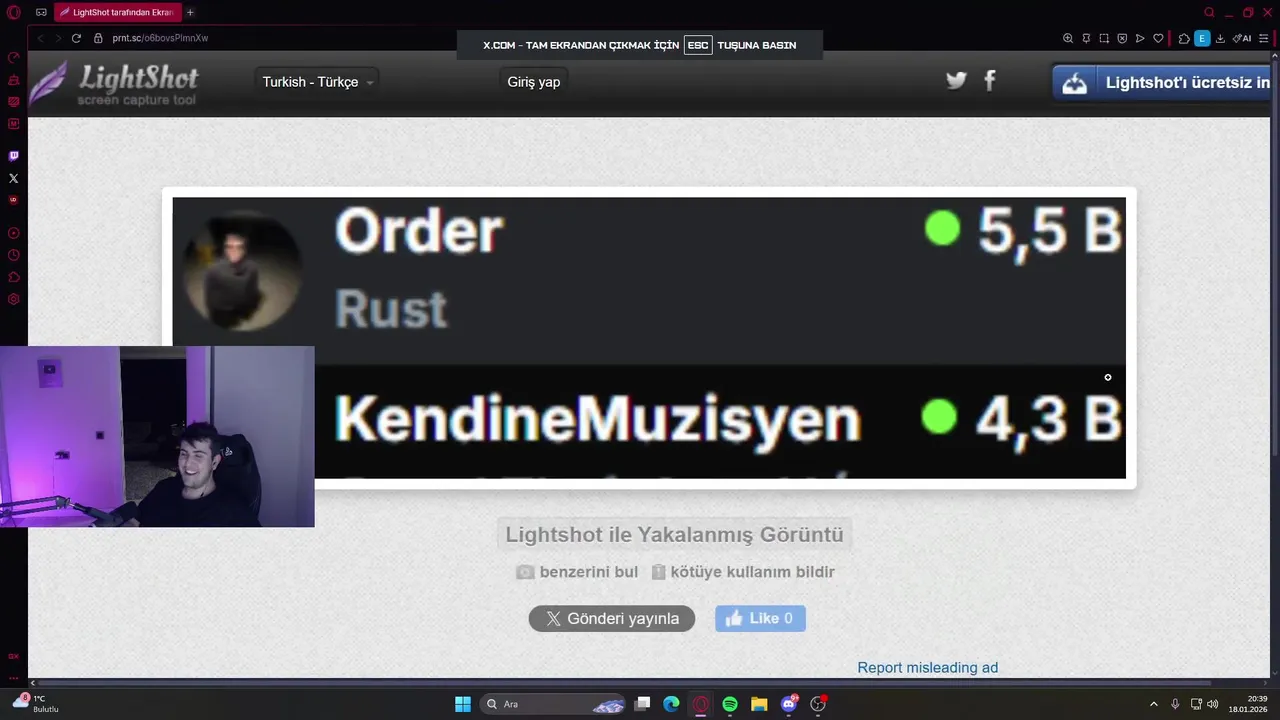
Task: Show hidden system tray icons
Action: click(1153, 704)
